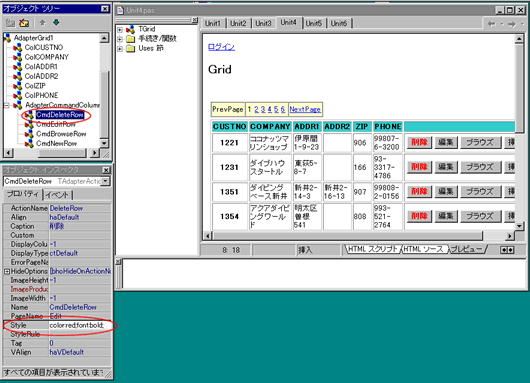
Task: Select ColZIP in the object tree
Action: click(35, 86)
